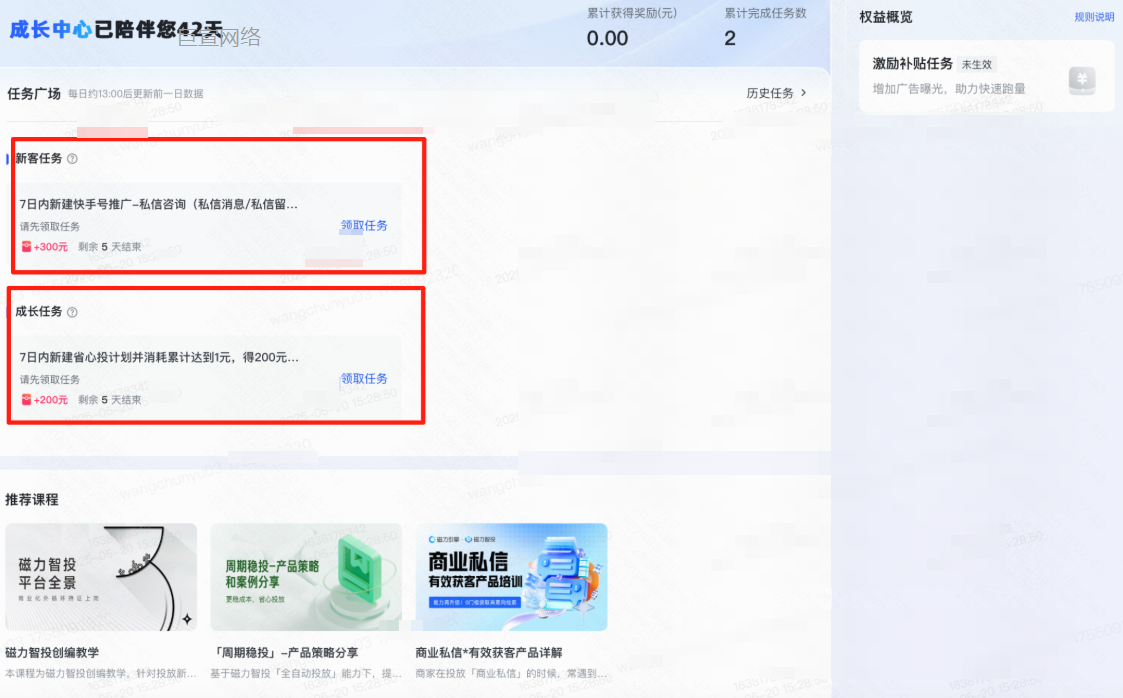Screen dimensions: 1123x698
Task: Claim the 新客任务 via 领取任务
Action: (x=364, y=225)
